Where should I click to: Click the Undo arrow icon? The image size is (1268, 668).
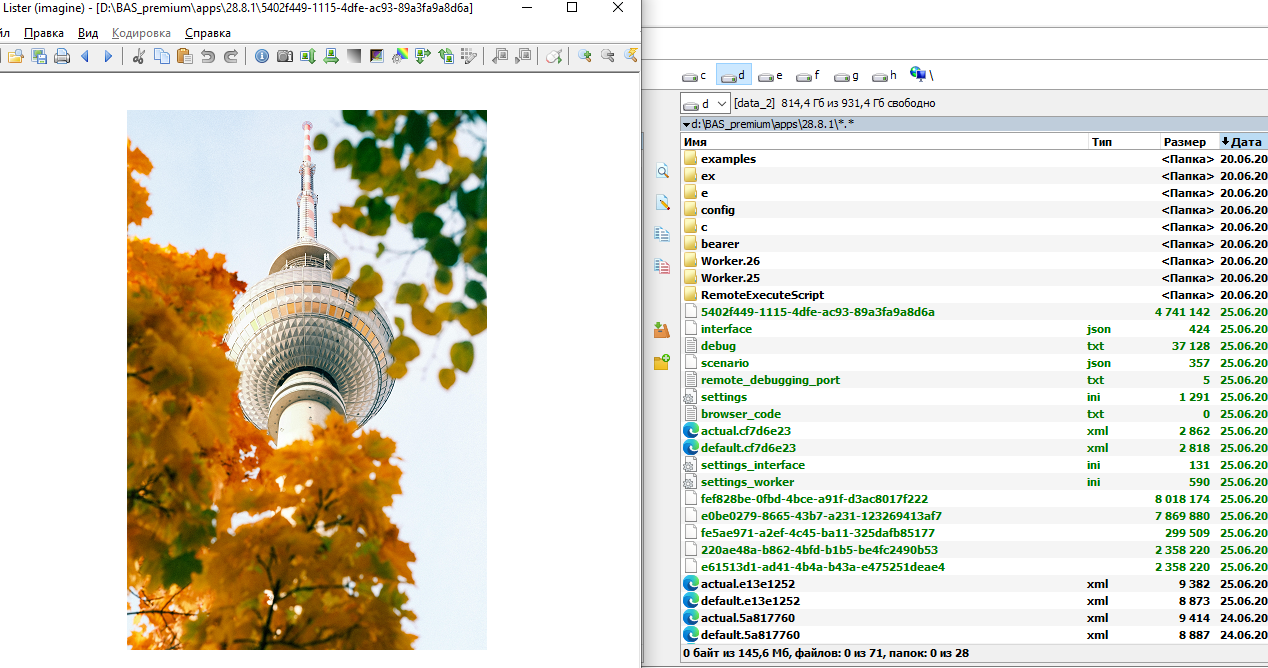[208, 56]
